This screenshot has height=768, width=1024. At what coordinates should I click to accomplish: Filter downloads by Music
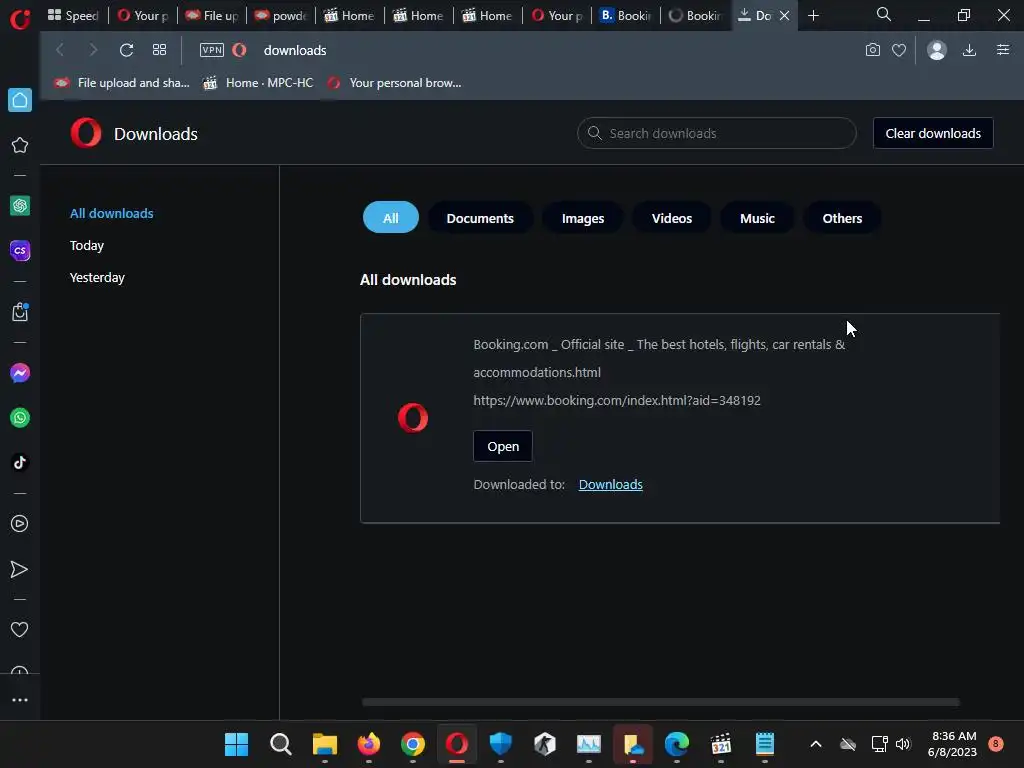(x=757, y=218)
